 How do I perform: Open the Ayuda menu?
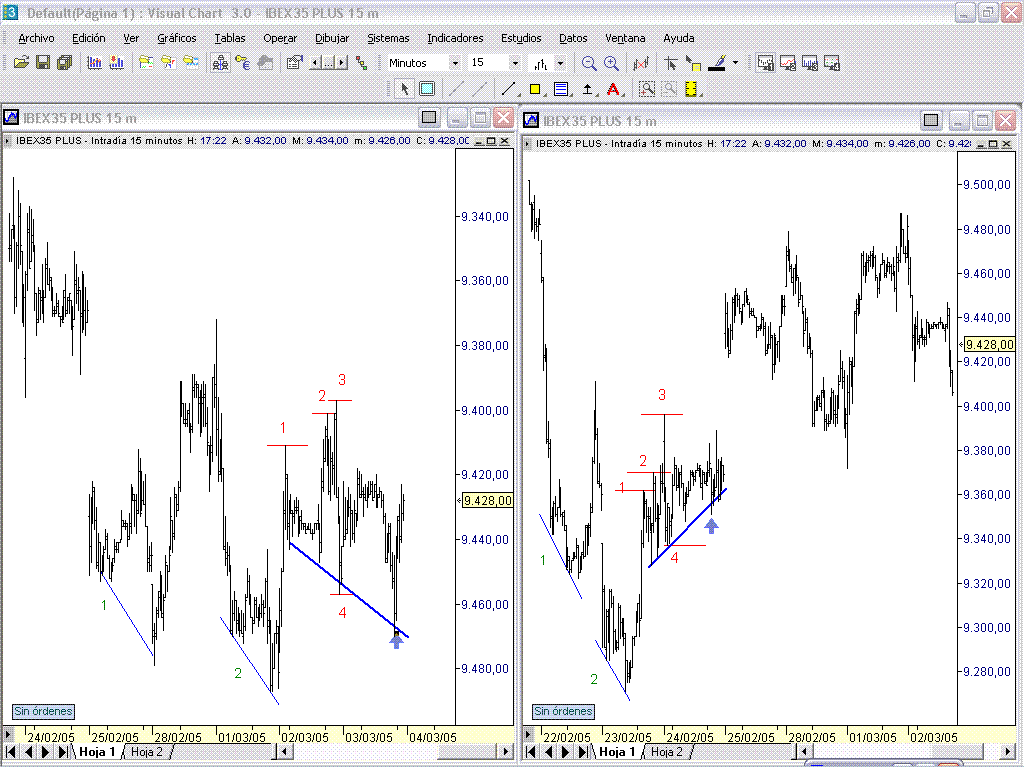click(x=679, y=38)
